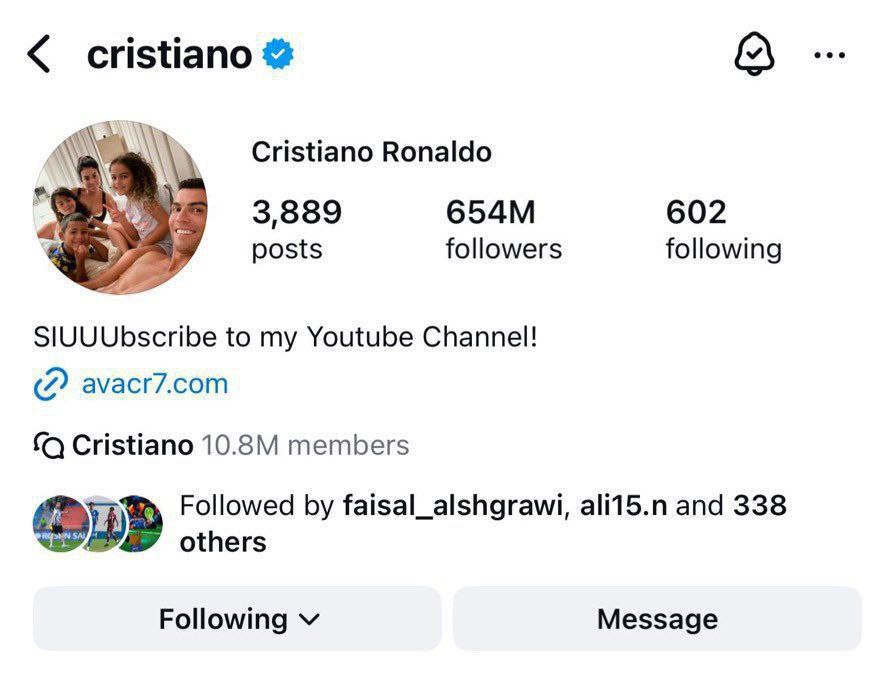View the 654M followers list
The height and width of the screenshot is (696, 895).
click(x=503, y=230)
